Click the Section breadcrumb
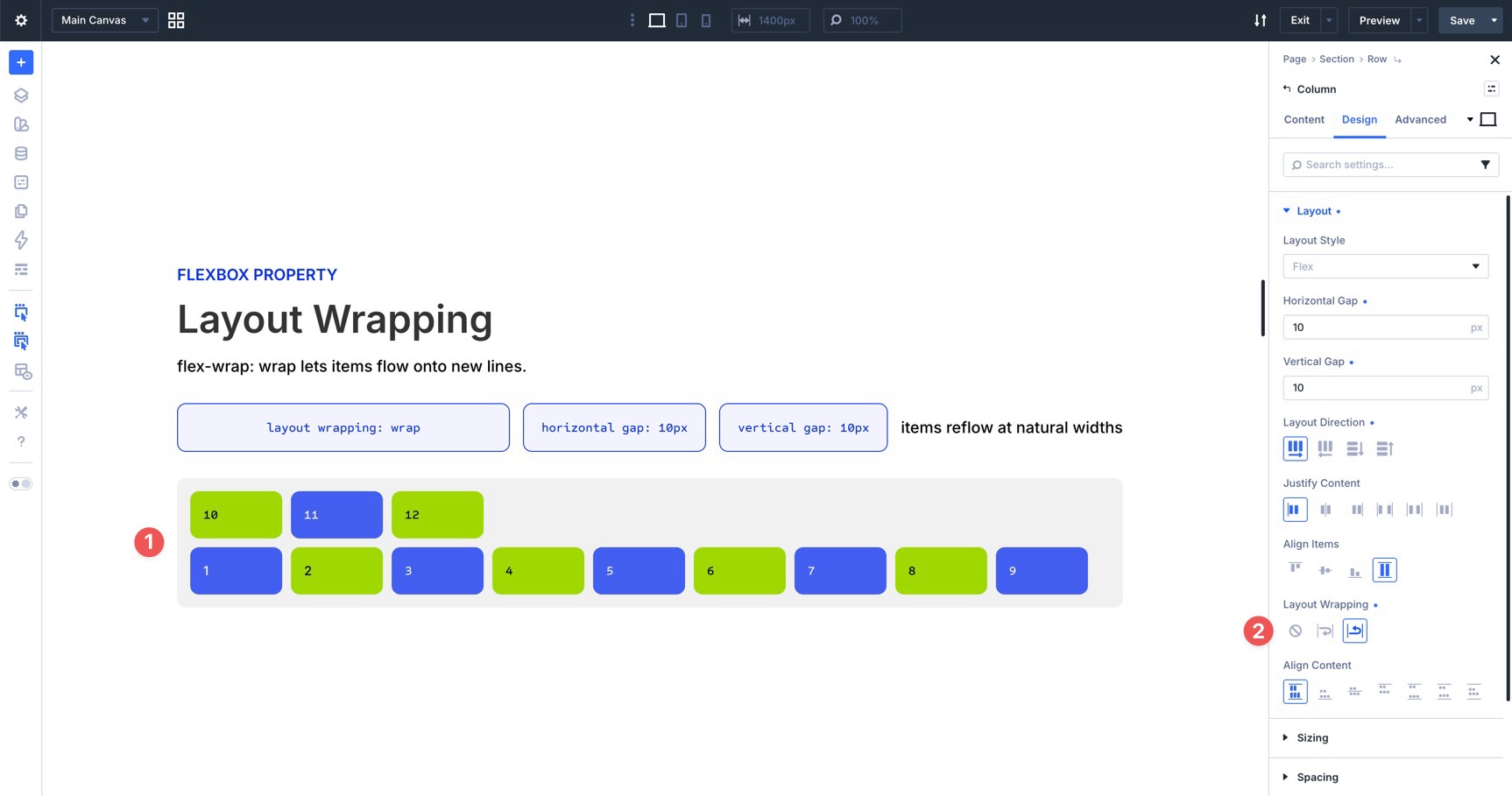 coord(1336,60)
